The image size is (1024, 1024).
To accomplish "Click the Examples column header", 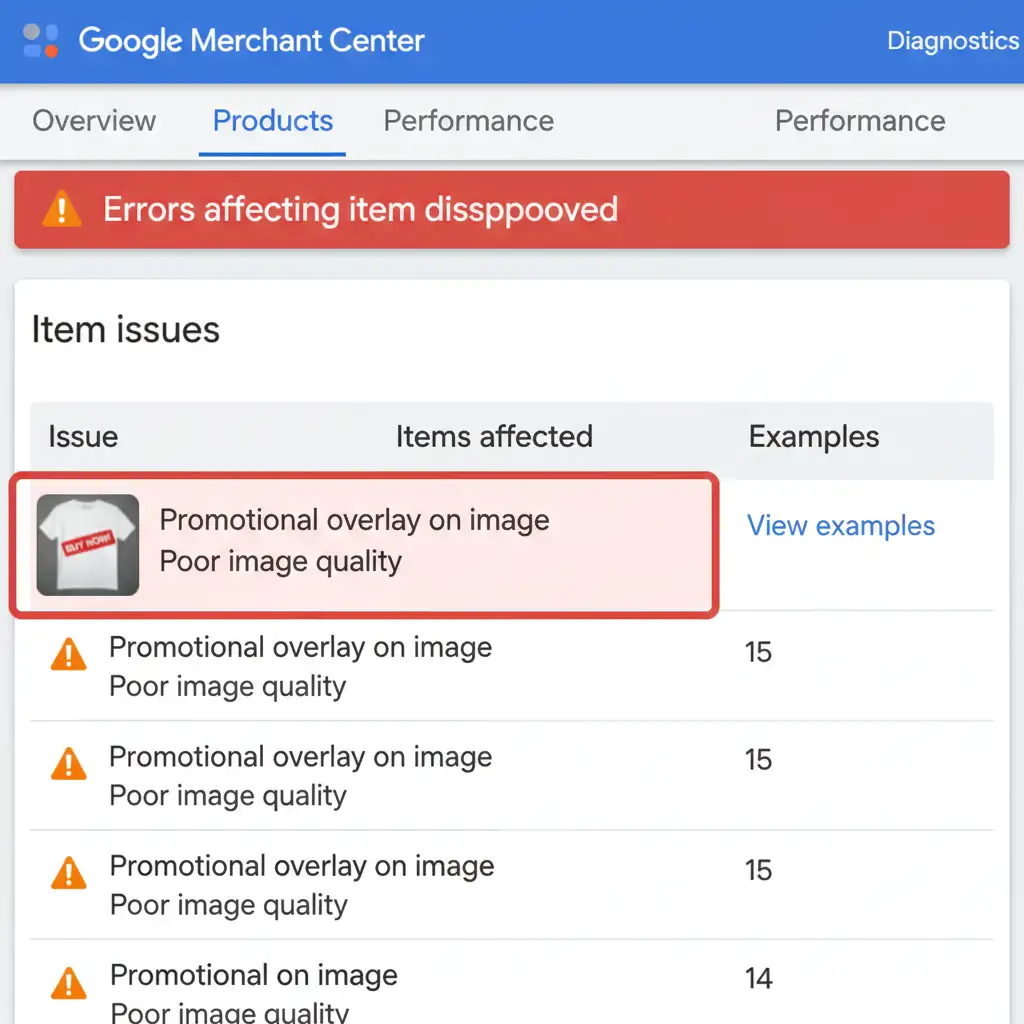I will (814, 437).
